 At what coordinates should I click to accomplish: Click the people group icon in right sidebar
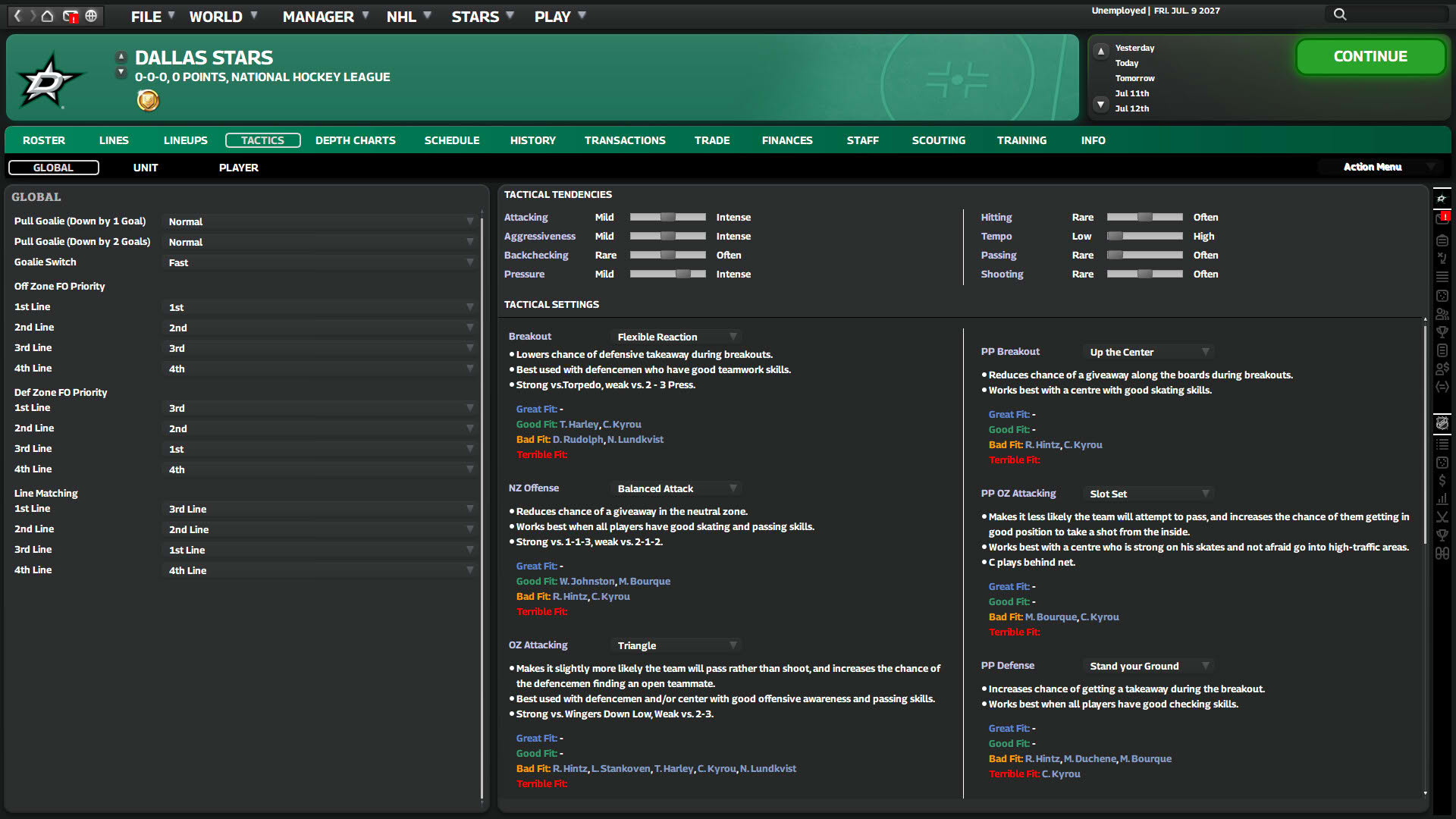pyautogui.click(x=1442, y=314)
